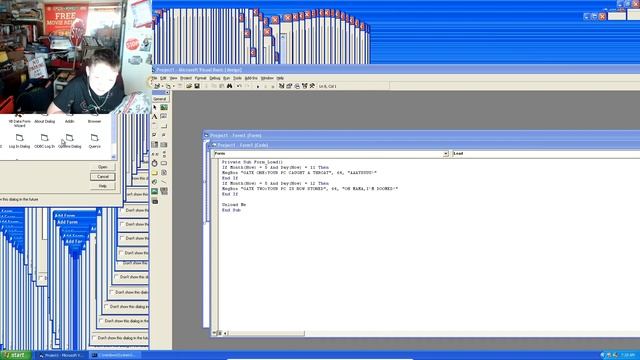The height and width of the screenshot is (360, 640).
Task: Open the Properties Window from the toolbar
Action: [289, 86]
